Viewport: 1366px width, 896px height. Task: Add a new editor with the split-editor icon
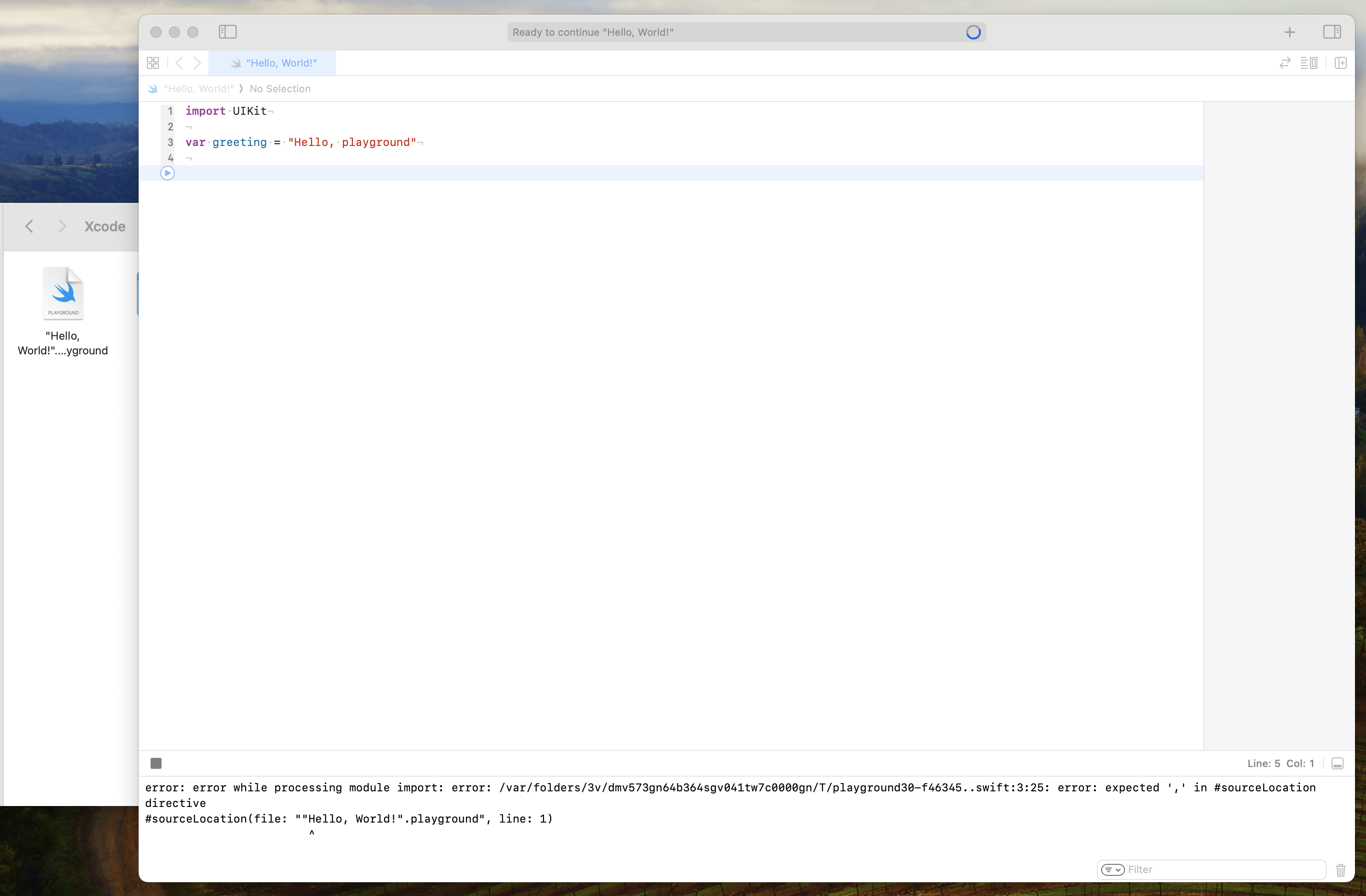[x=1341, y=62]
